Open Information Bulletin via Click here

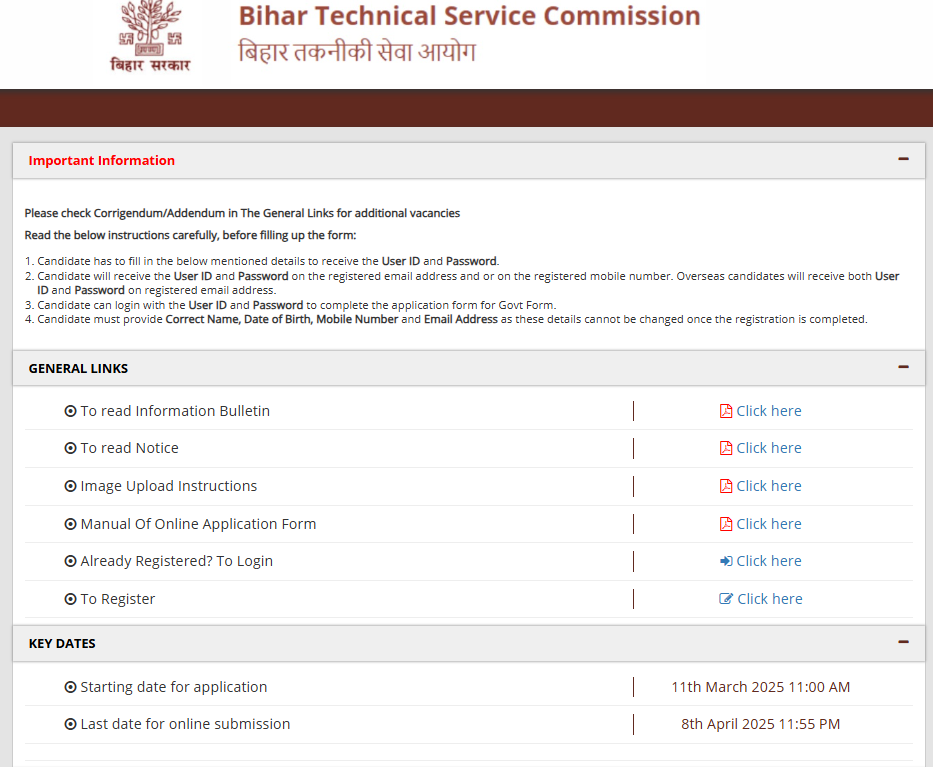tap(769, 411)
